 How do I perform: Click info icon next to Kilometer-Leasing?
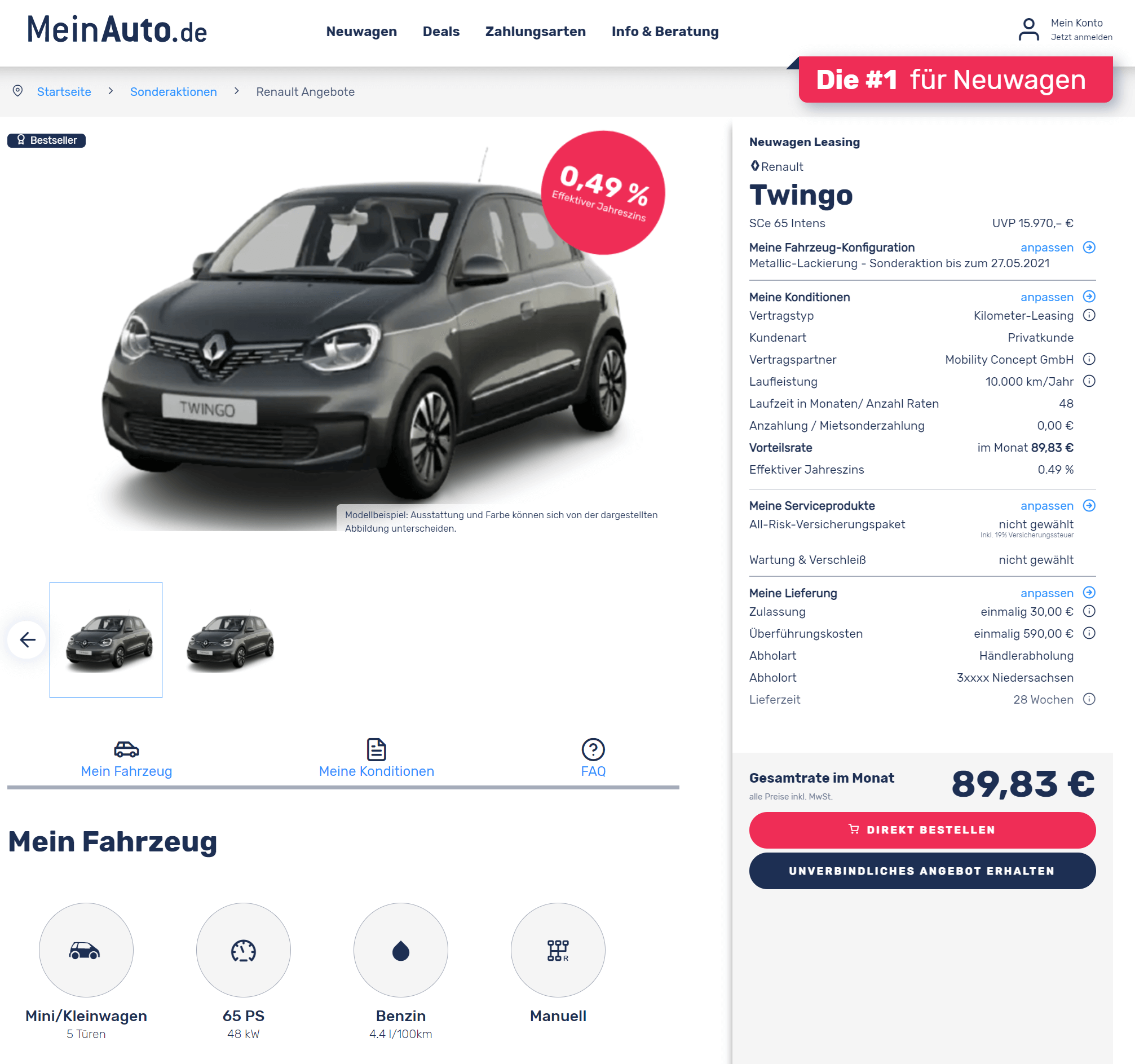pos(1089,315)
